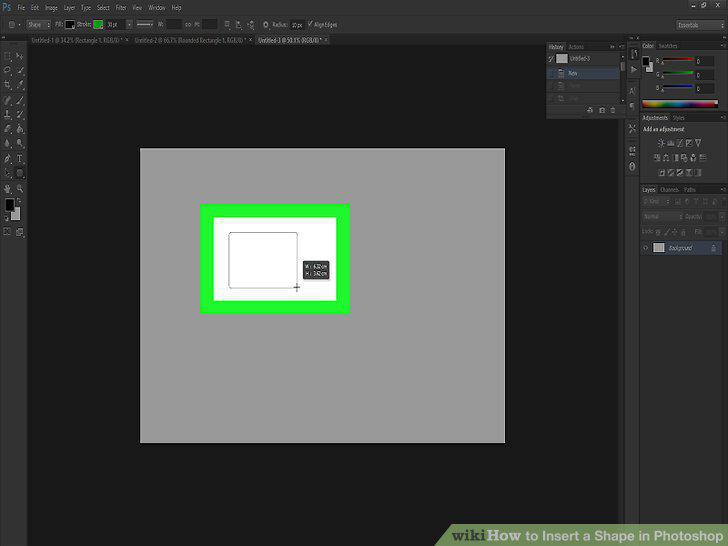Switch to Untitled-1 document tab

(76, 40)
